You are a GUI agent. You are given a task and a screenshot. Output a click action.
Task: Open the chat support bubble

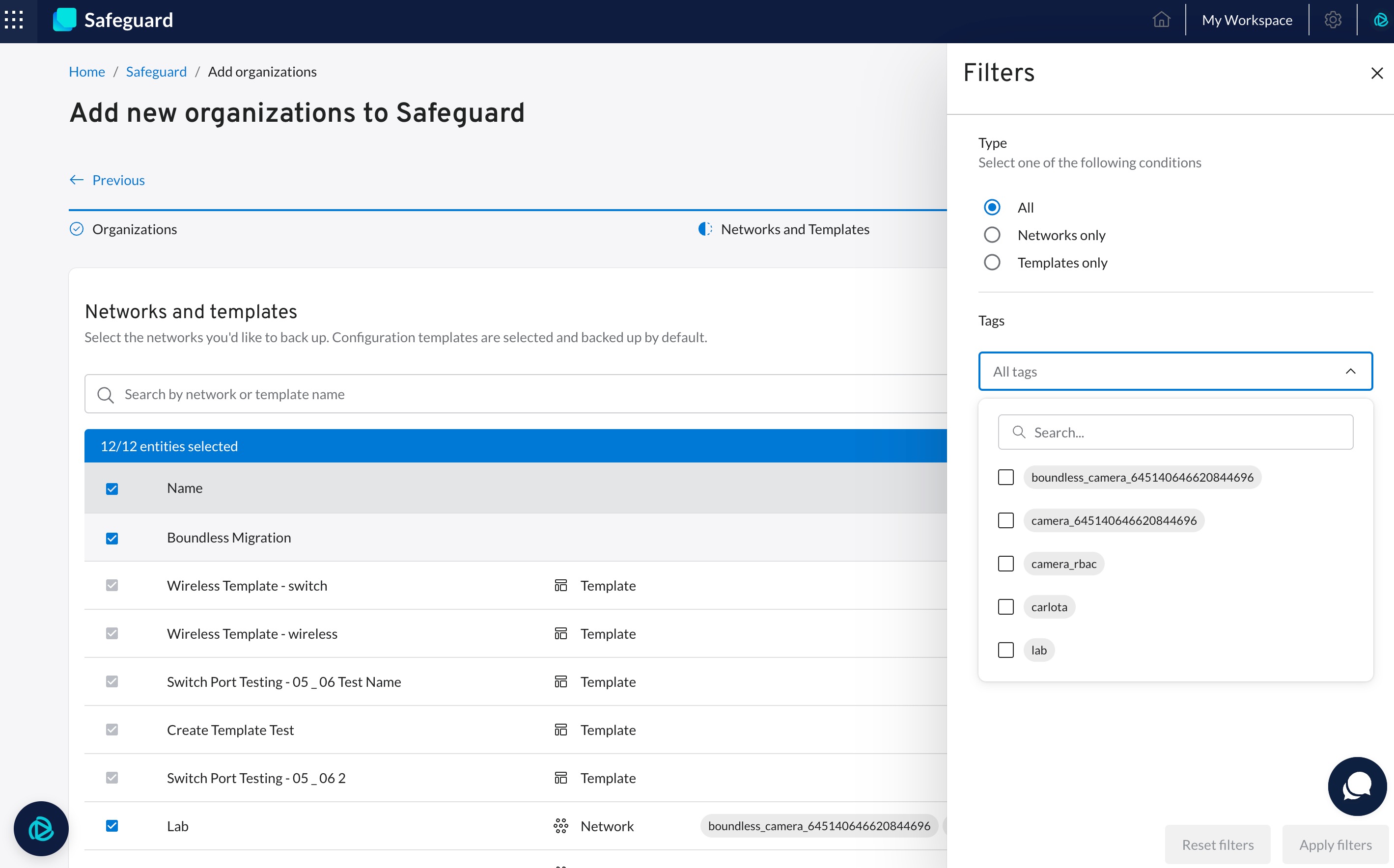pyautogui.click(x=1357, y=786)
